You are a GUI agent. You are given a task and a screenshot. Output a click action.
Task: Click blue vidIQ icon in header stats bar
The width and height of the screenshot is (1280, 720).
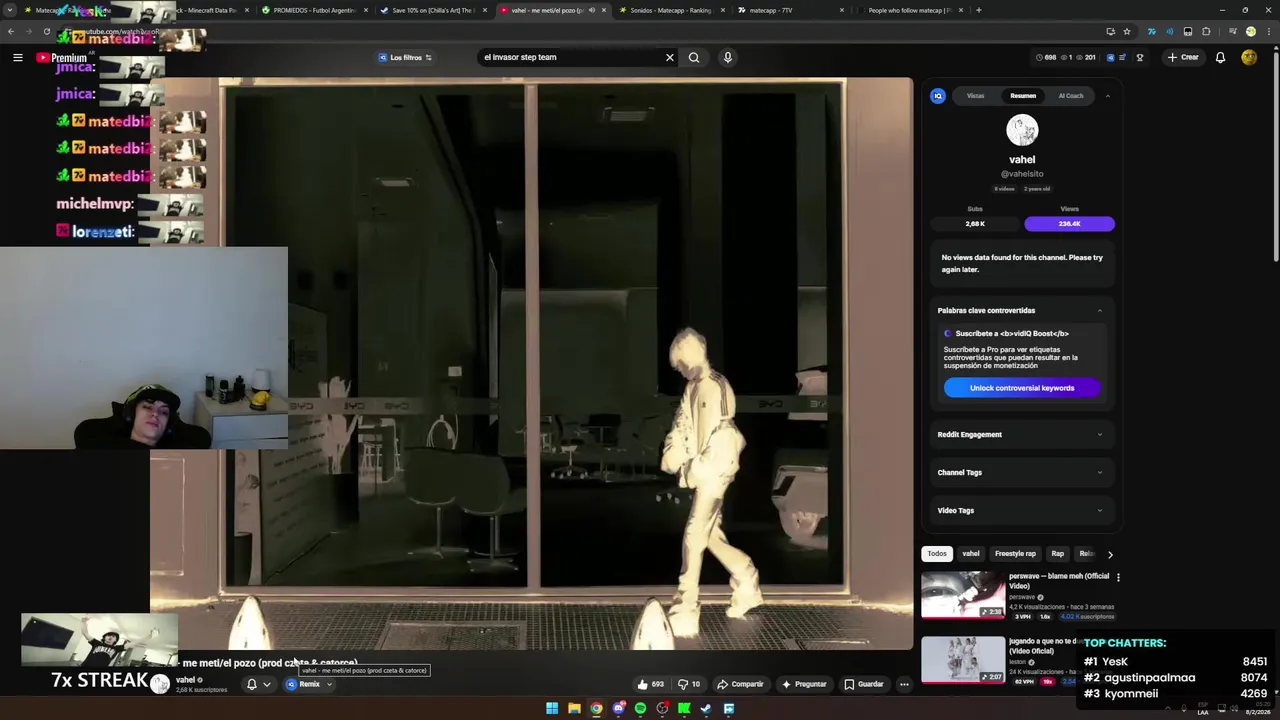tap(1110, 57)
